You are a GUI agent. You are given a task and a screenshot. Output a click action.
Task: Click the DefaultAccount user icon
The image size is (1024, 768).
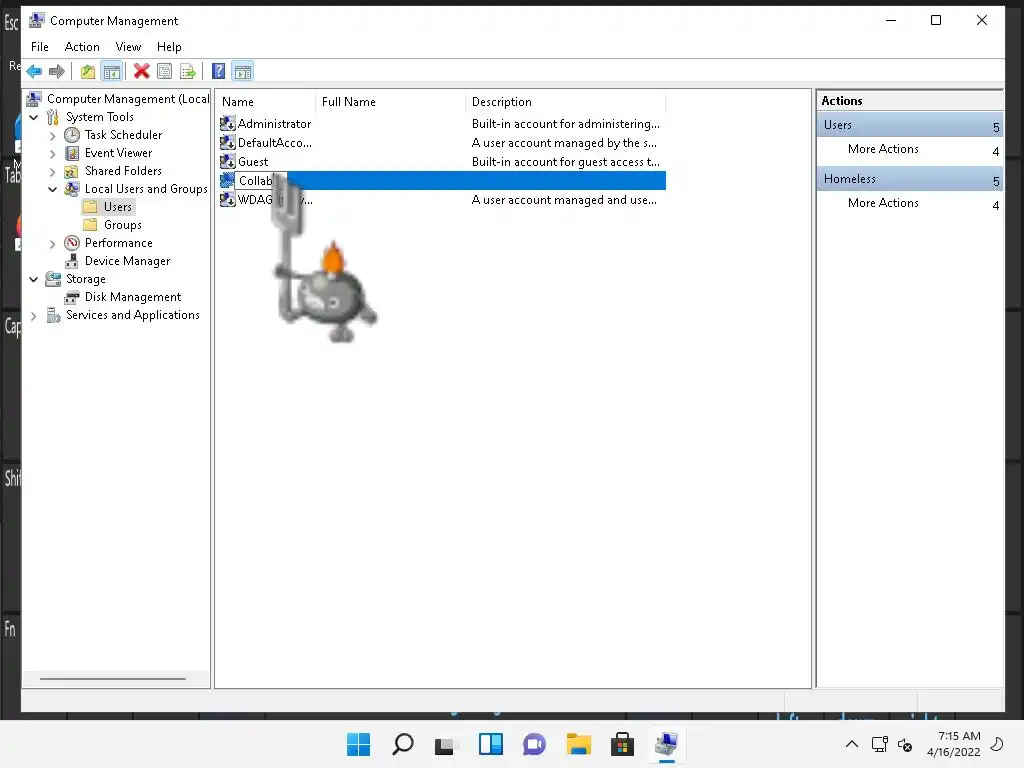tap(227, 142)
